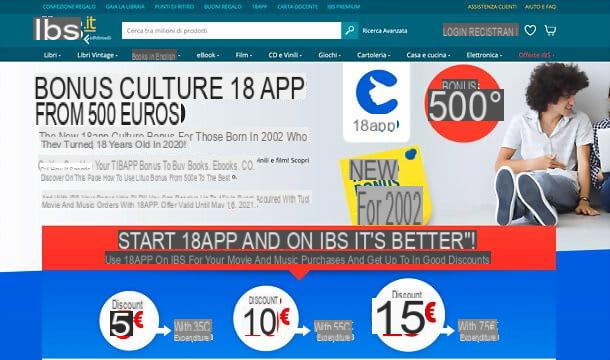Open the IBS Premium link
610x360 pixels.
[344, 7]
